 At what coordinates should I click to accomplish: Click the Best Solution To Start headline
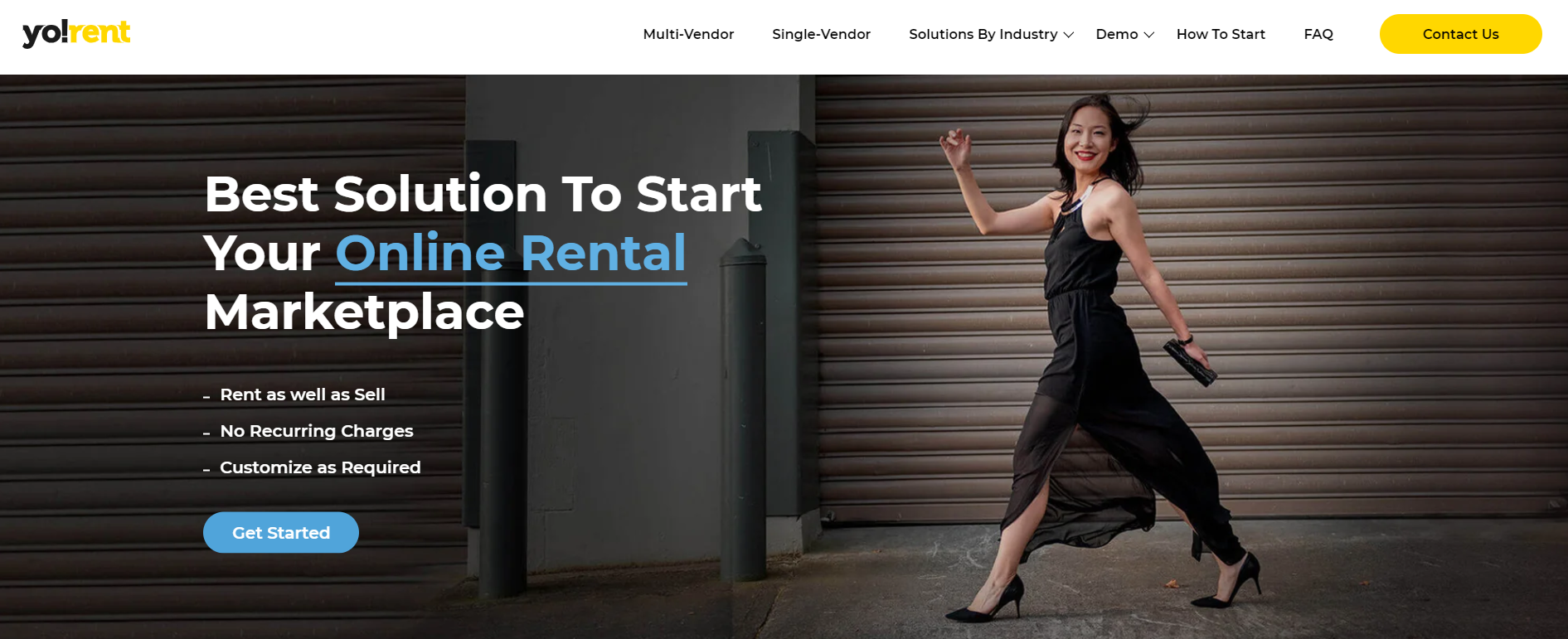[x=483, y=194]
